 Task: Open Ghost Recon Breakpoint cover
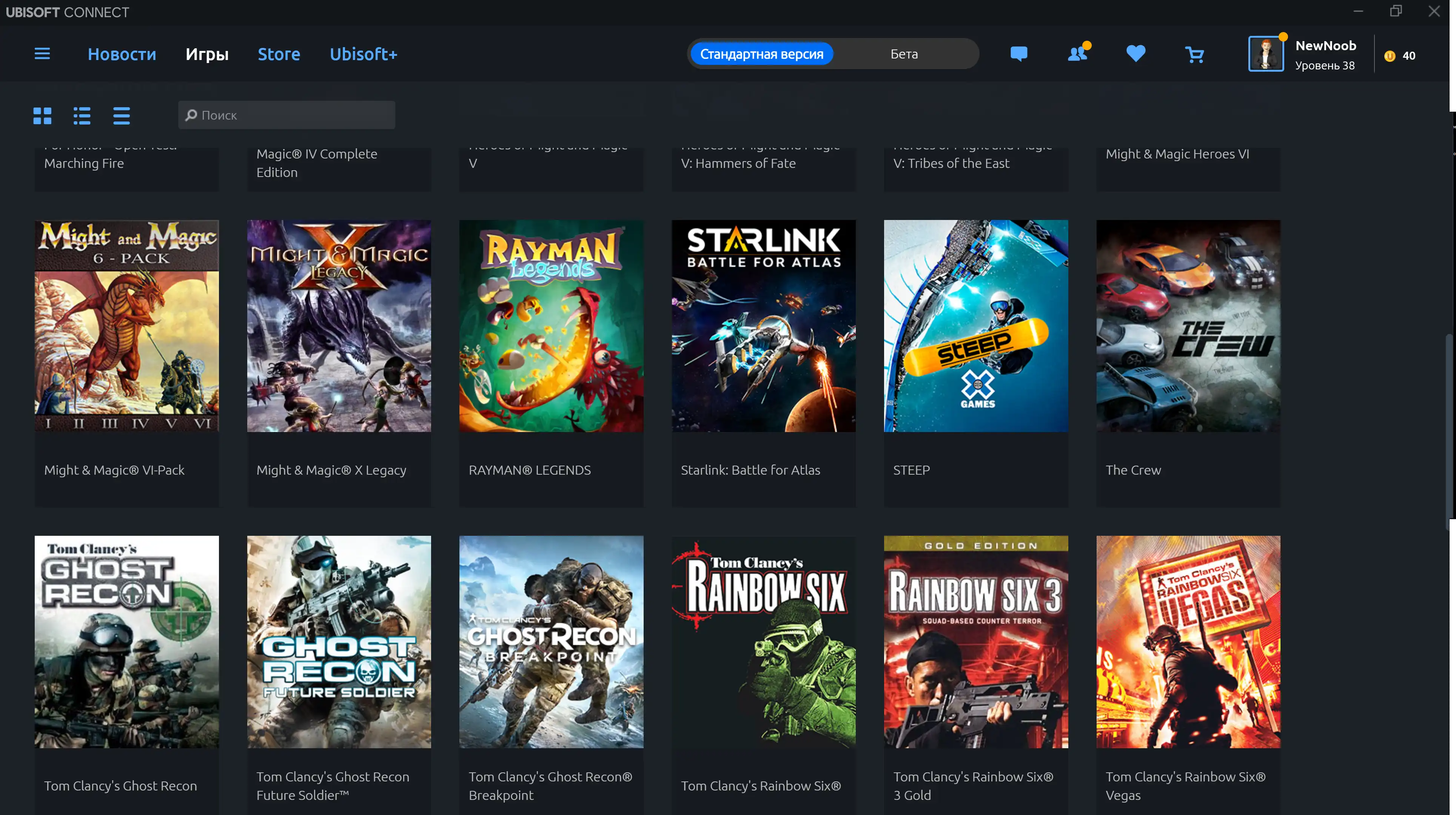click(x=551, y=642)
